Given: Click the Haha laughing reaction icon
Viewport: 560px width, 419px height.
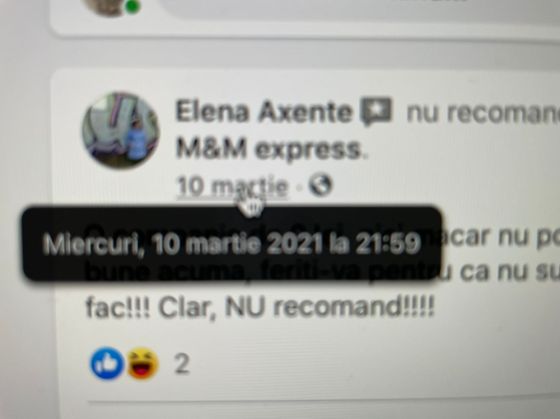Looking at the screenshot, I should click(x=142, y=363).
